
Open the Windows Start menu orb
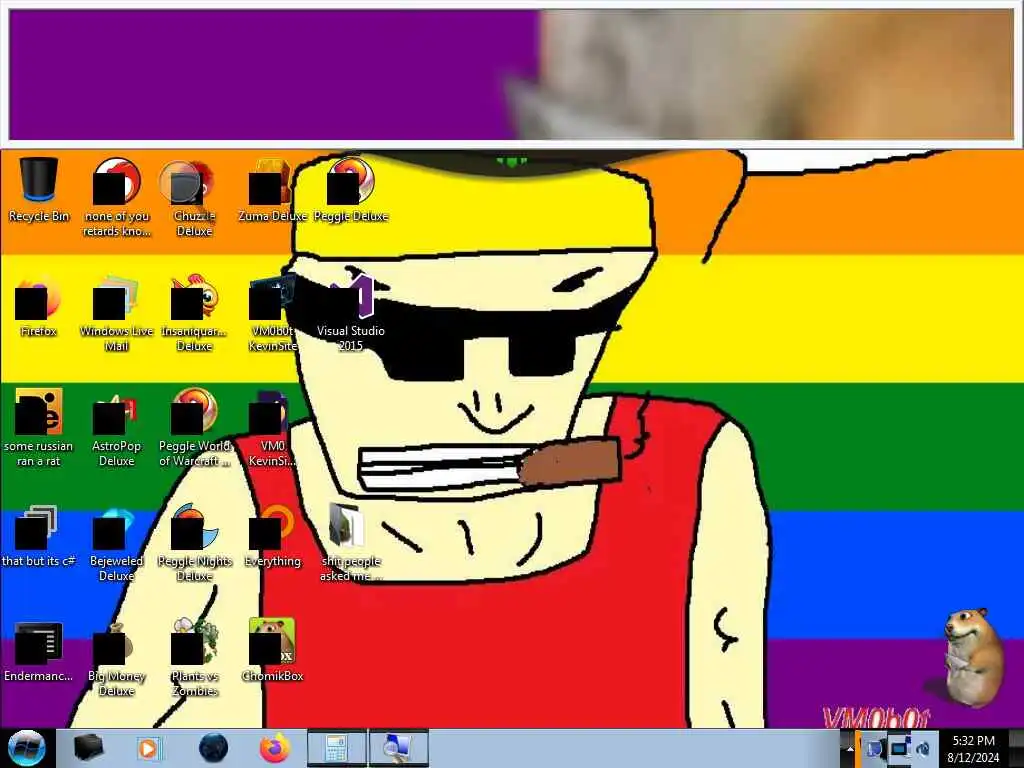coord(27,748)
